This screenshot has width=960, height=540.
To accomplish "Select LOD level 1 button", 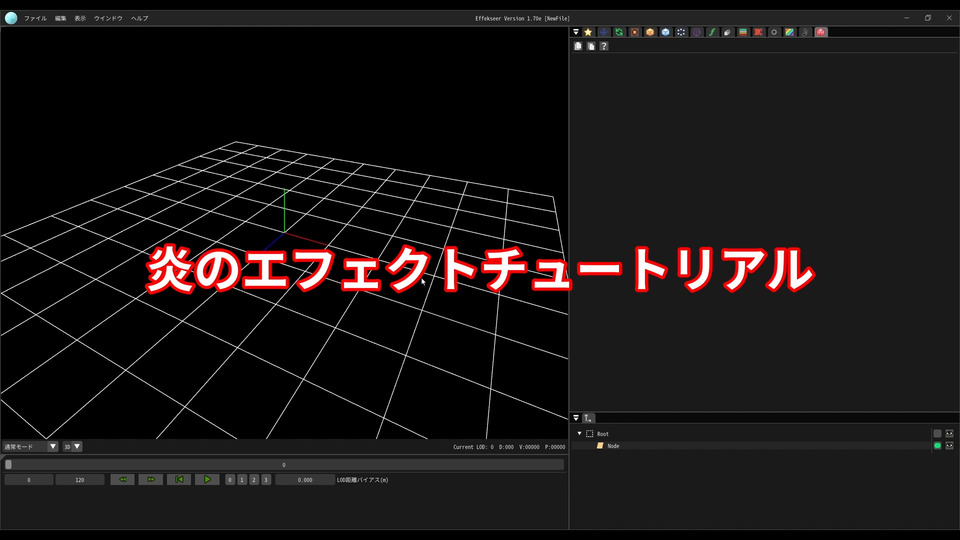I will pyautogui.click(x=242, y=480).
